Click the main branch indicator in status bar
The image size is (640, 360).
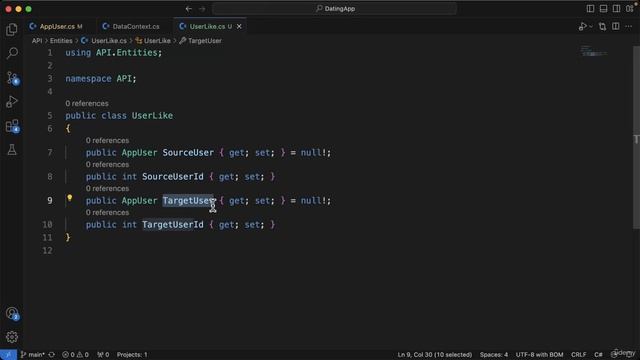(33, 355)
